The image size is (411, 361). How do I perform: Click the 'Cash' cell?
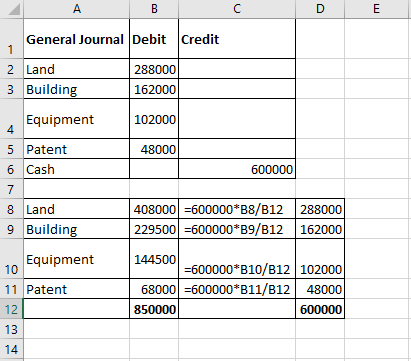point(77,169)
